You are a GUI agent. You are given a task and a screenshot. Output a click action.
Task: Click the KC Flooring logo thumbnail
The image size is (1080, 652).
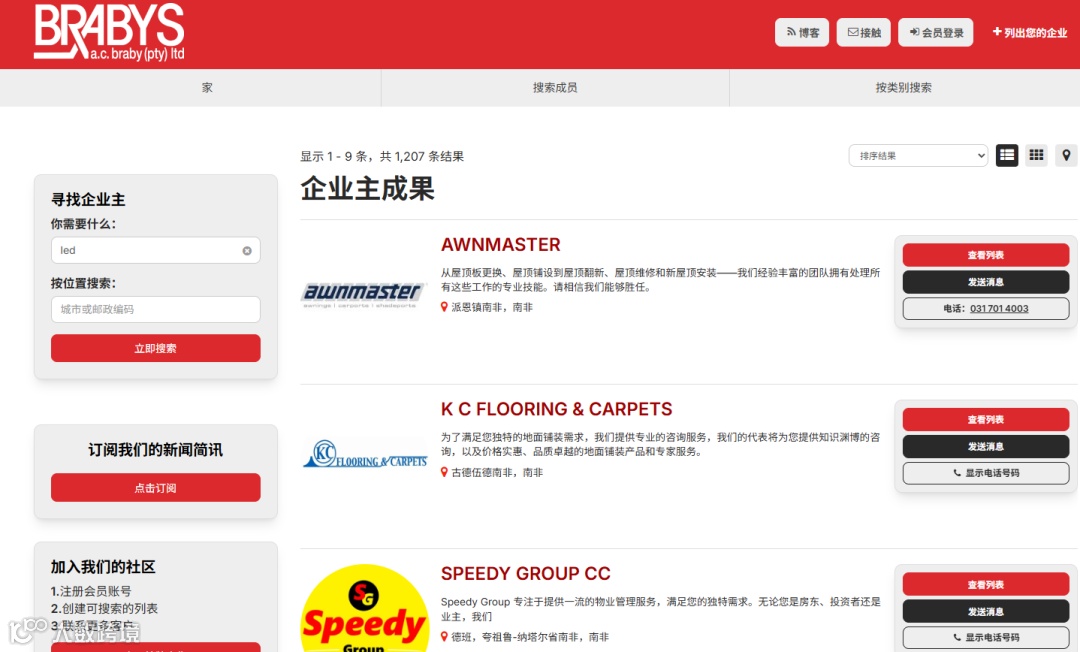[x=364, y=454]
